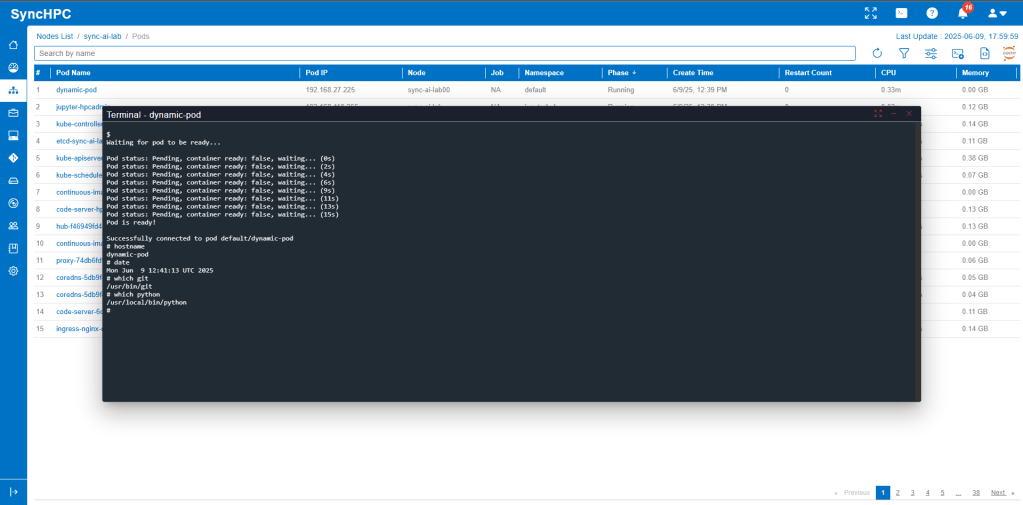Launch Jupyter from the toolbar logo
Screen dimensions: 1023x505
(1009, 53)
